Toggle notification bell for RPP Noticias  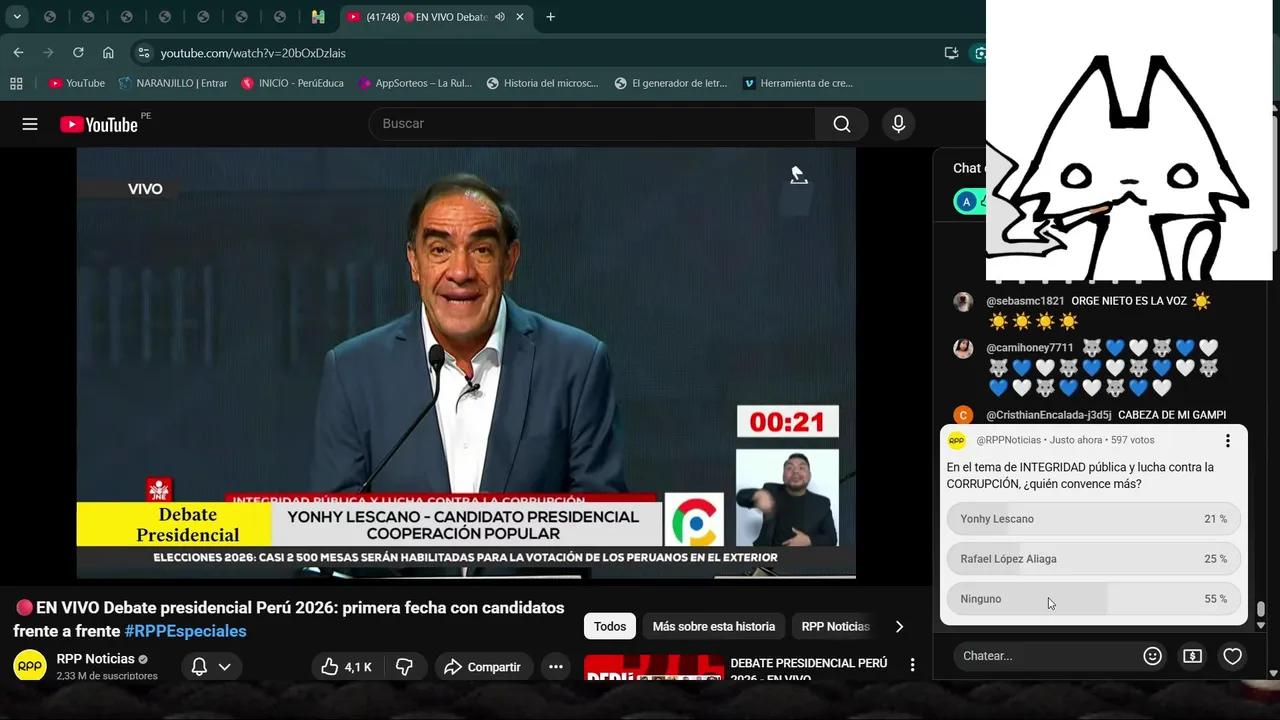pos(199,667)
